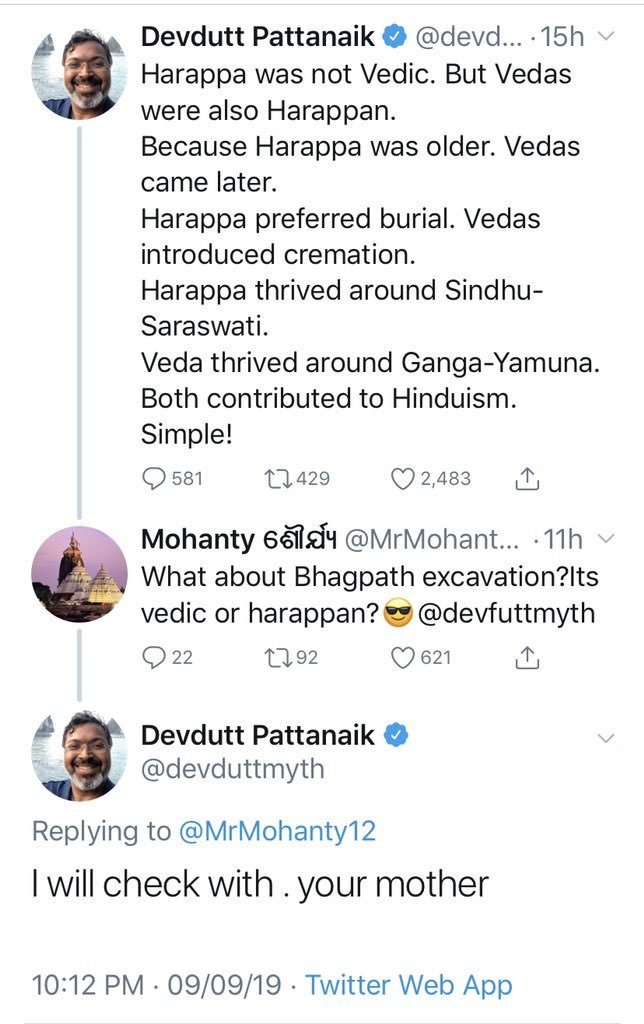This screenshot has height=1024, width=644.
Task: Open the Twitter Web App source link
Action: [408, 985]
